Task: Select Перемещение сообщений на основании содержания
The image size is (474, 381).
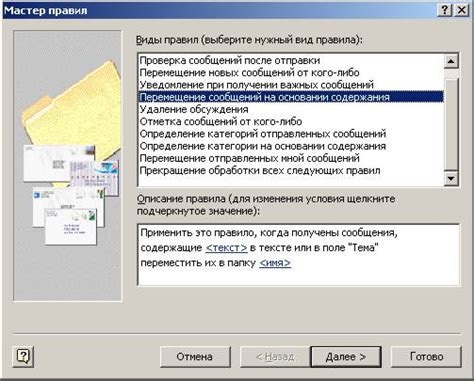Action: coord(291,97)
